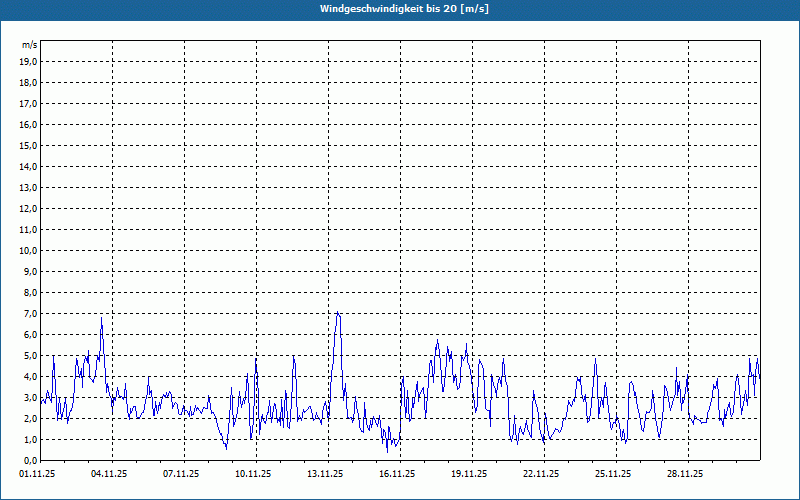Image resolution: width=800 pixels, height=500 pixels.
Task: Click the 0,0 origin label on the y-axis
Action: [29, 461]
